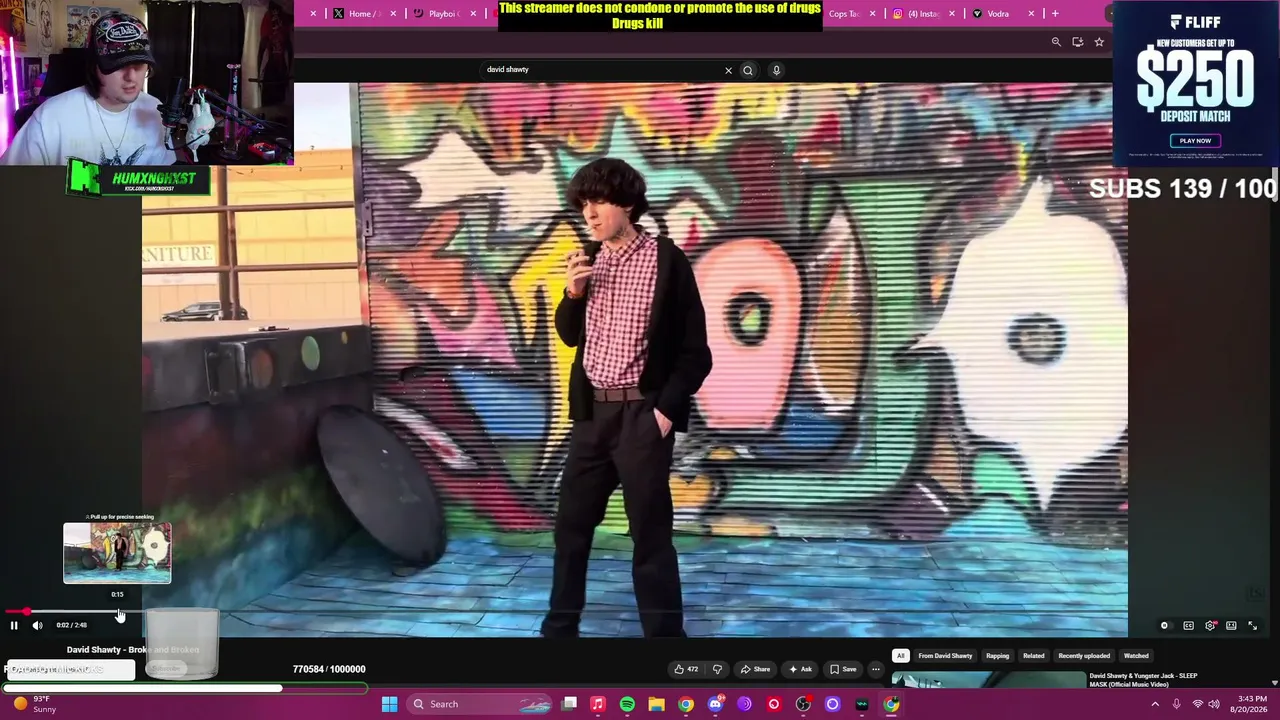Close the Instagram tab
The width and height of the screenshot is (1280, 720).
[951, 14]
